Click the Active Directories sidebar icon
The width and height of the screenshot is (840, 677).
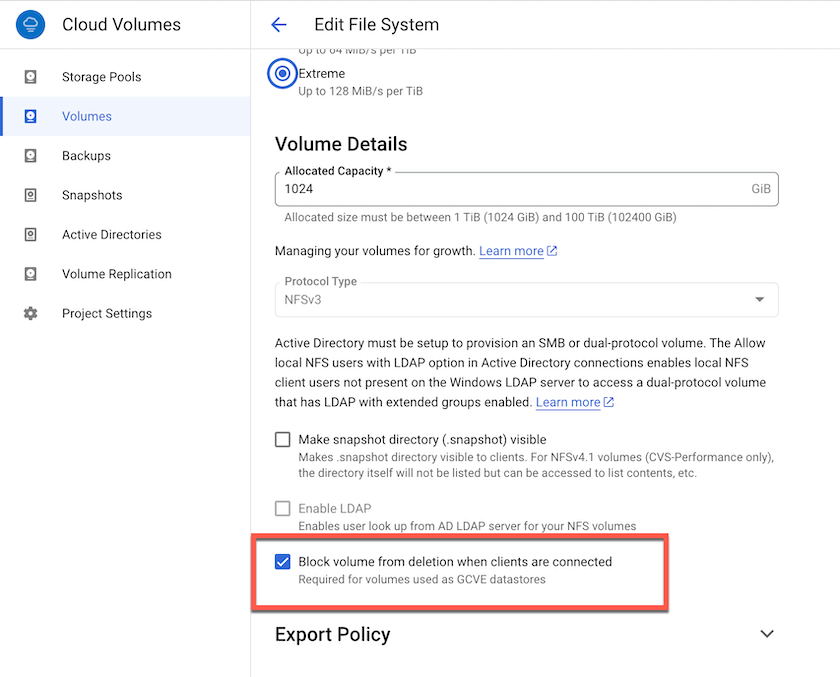(31, 235)
